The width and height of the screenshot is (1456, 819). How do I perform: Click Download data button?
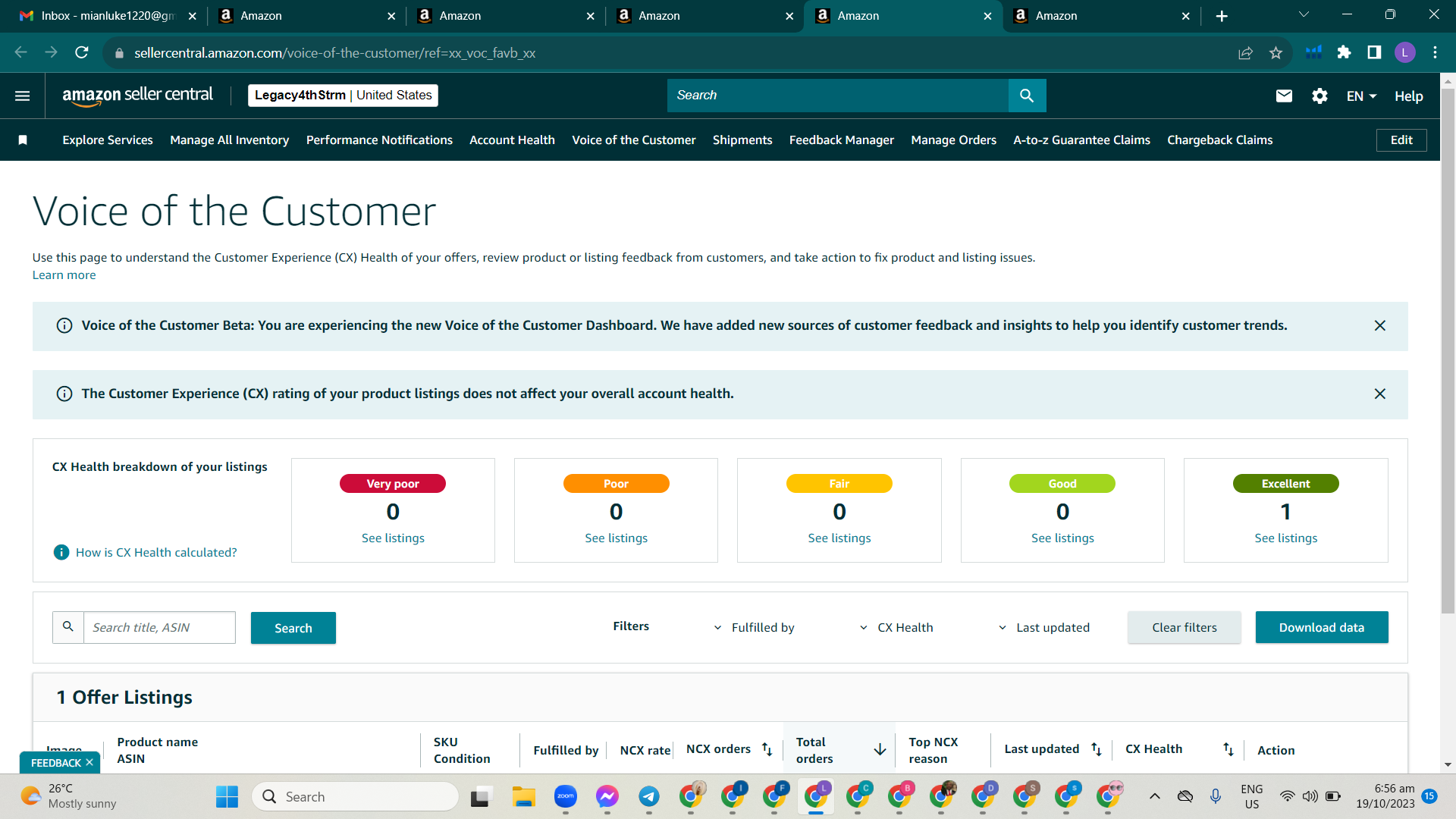click(1322, 628)
